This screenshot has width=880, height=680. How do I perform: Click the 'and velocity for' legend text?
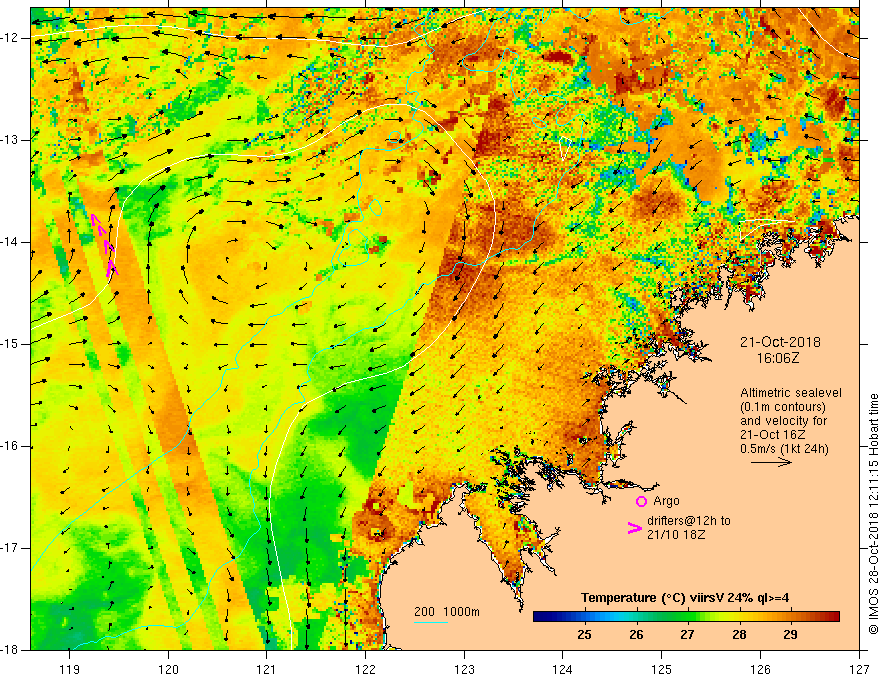783,420
